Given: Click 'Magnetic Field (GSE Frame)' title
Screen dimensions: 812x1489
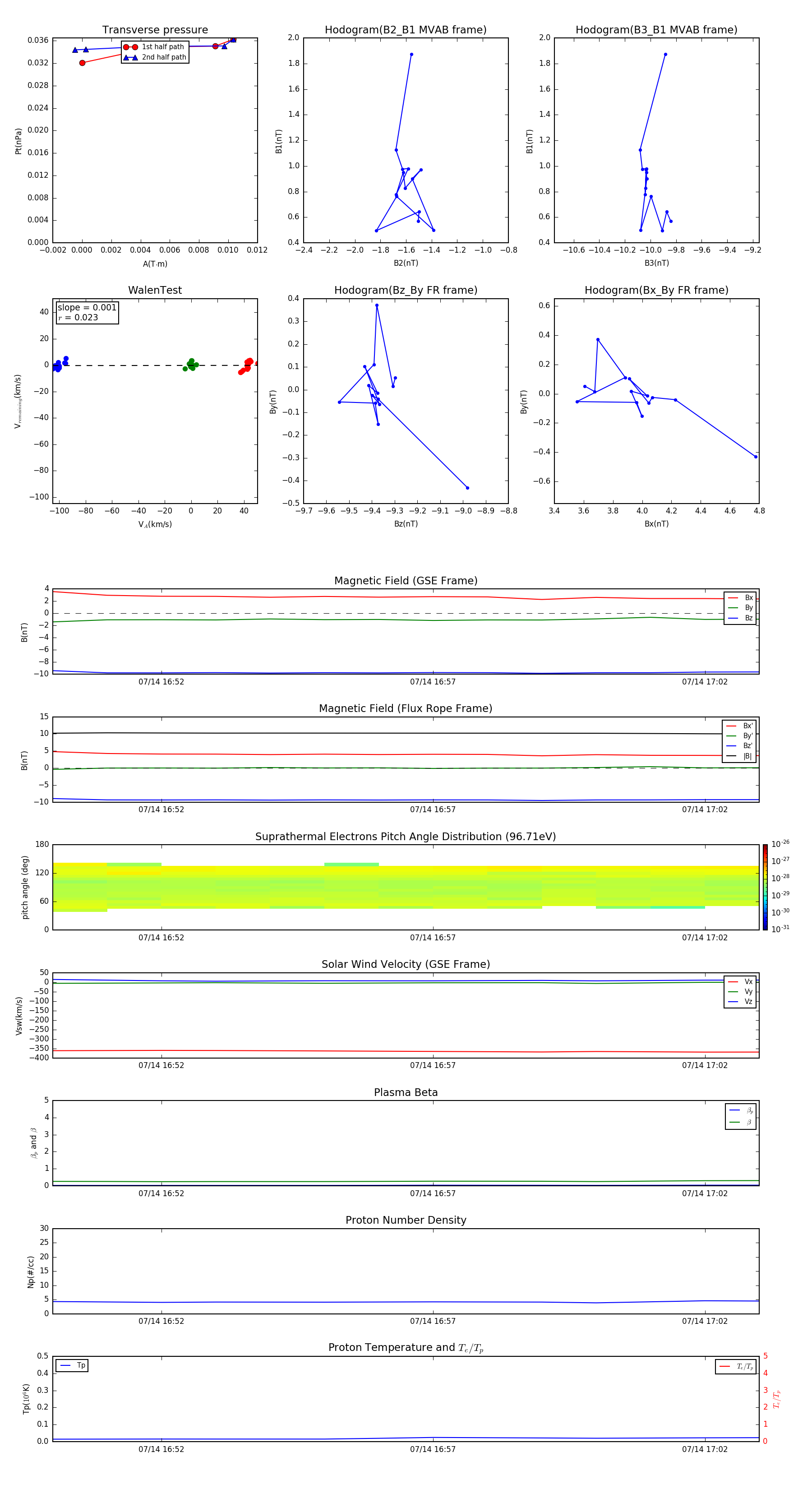Looking at the screenshot, I should tap(406, 581).
